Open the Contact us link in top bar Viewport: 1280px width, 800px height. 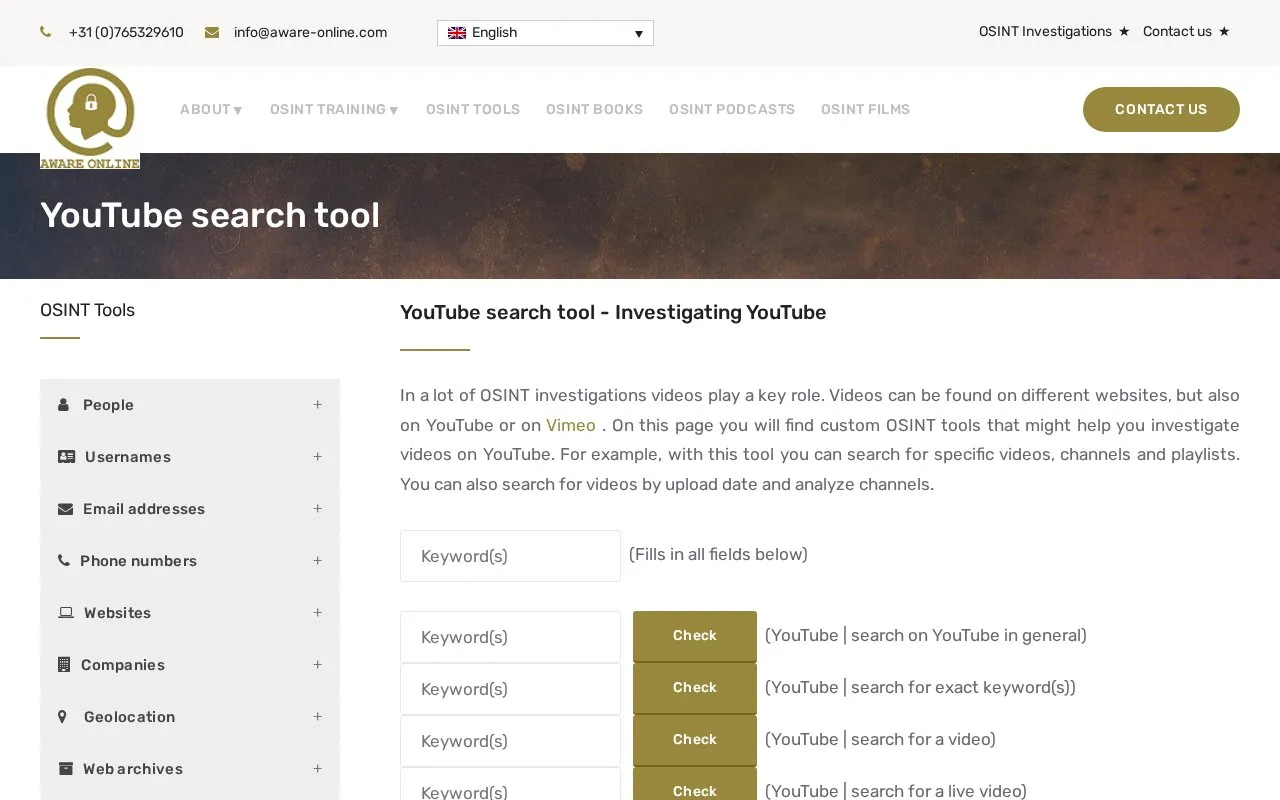click(1177, 32)
